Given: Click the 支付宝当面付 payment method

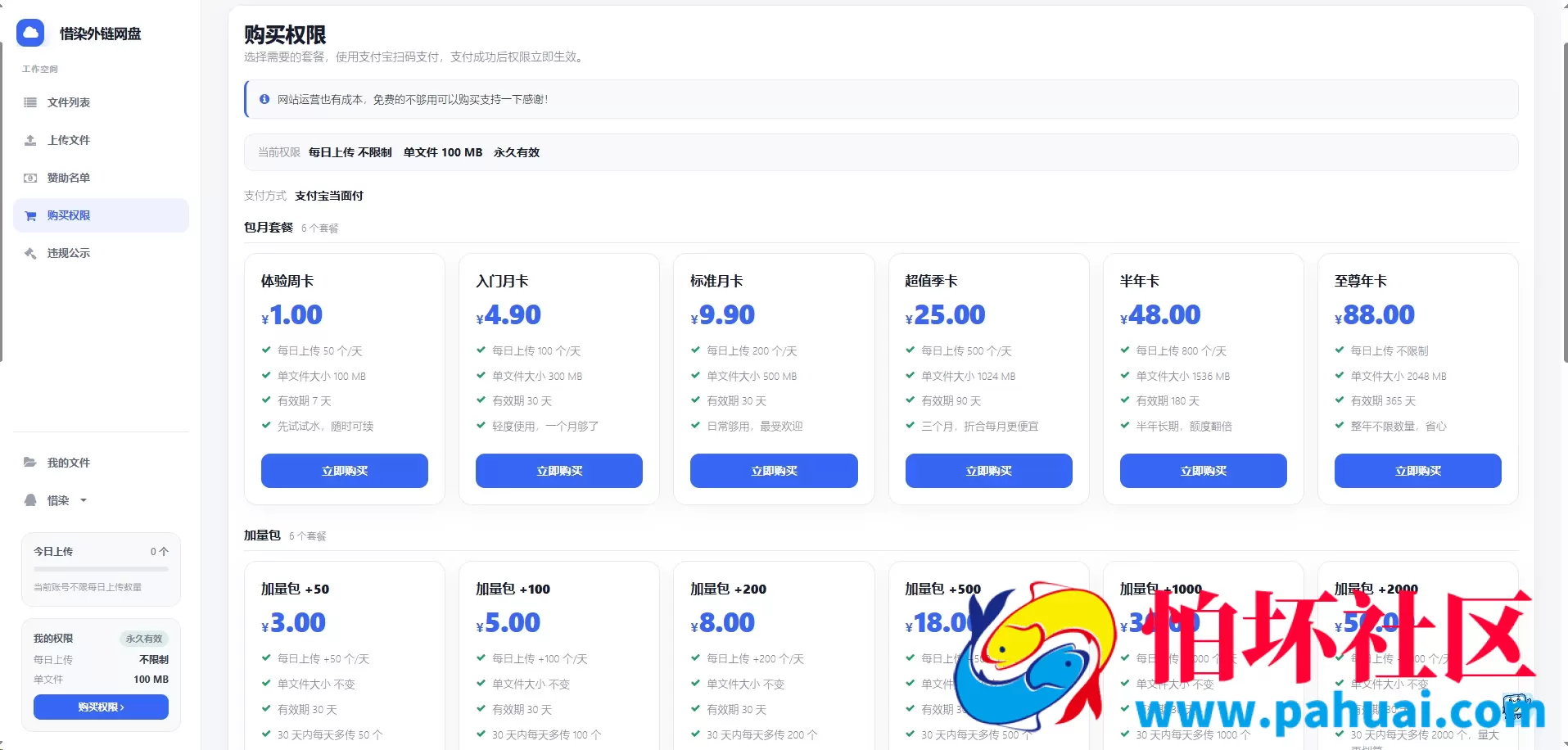Looking at the screenshot, I should 329,196.
